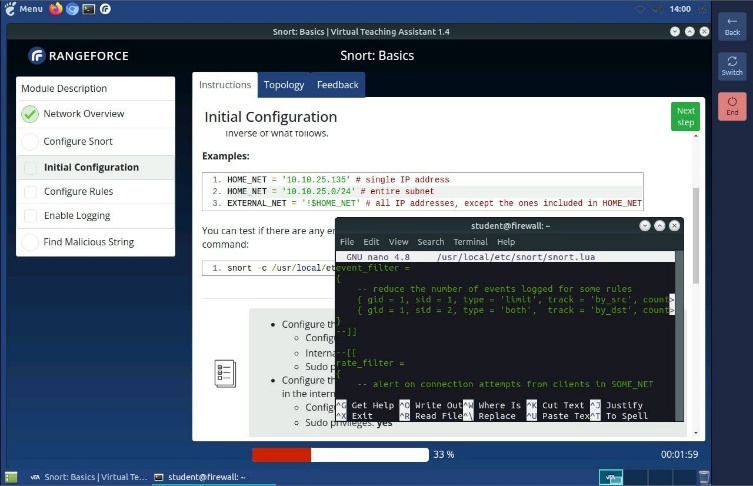The image size is (753, 486).
Task: Click the Back arrow button
Action: pyautogui.click(x=732, y=25)
